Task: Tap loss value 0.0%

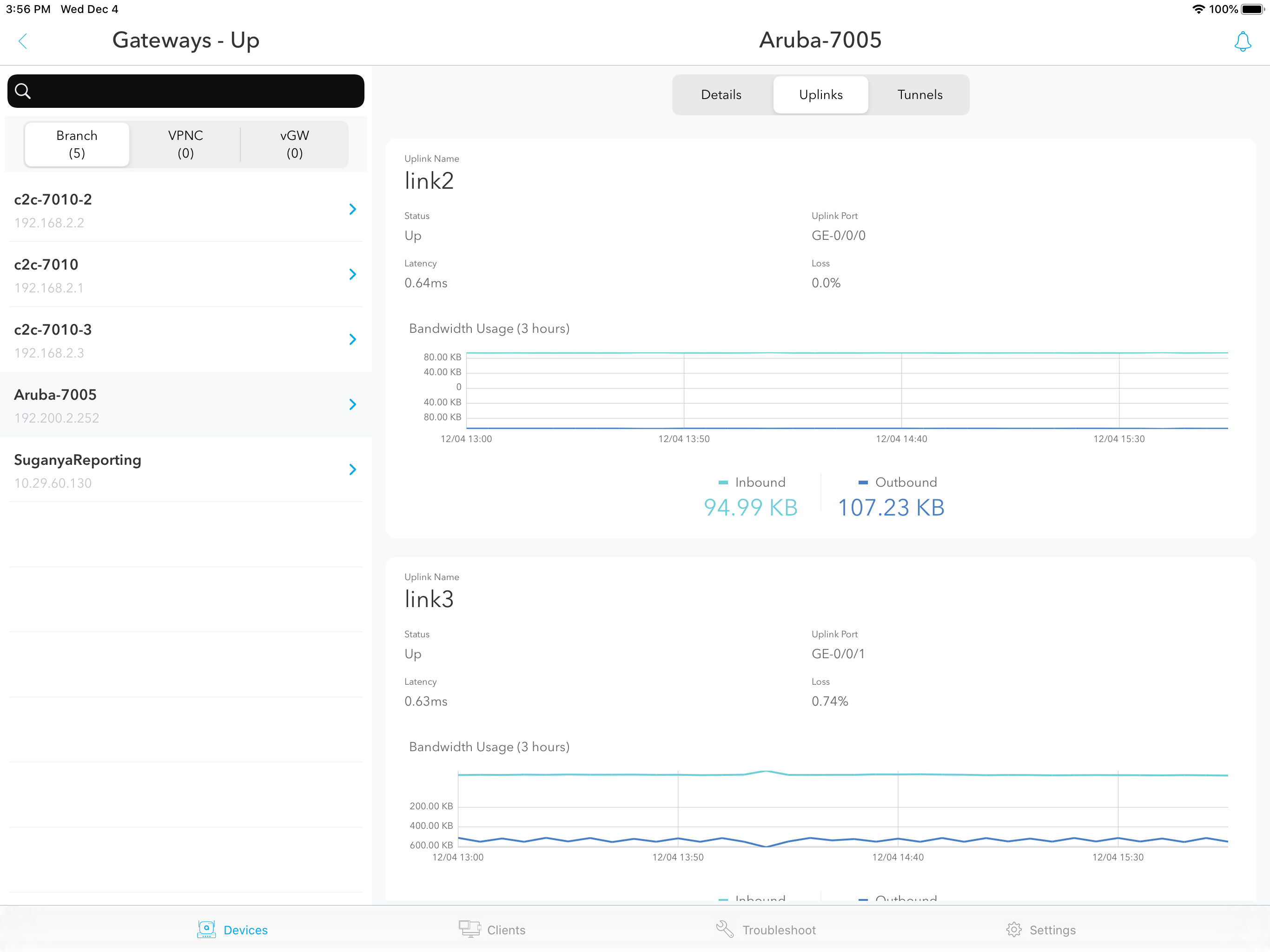Action: [x=826, y=283]
